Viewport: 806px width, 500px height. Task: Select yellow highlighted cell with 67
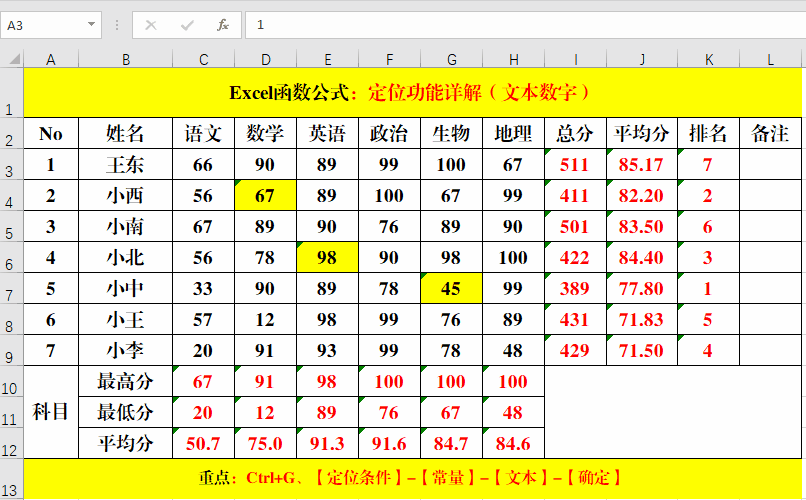(265, 196)
